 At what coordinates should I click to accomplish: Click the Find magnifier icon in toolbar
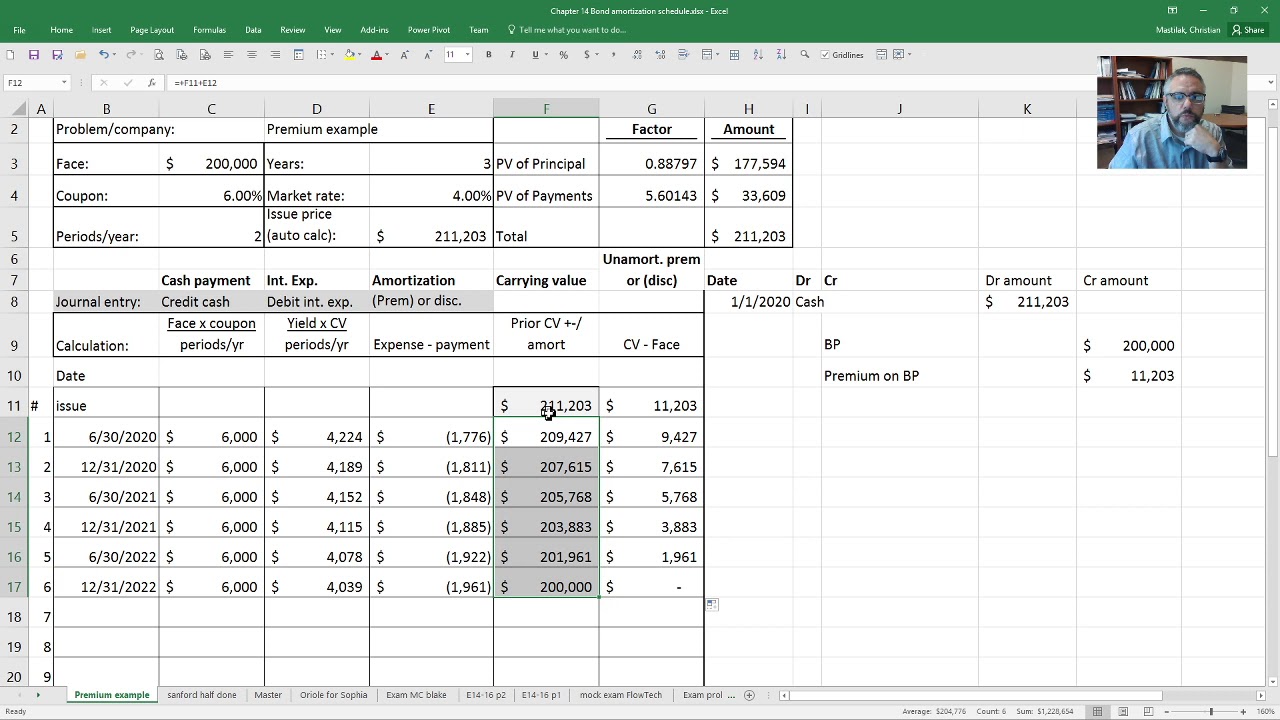click(x=804, y=54)
